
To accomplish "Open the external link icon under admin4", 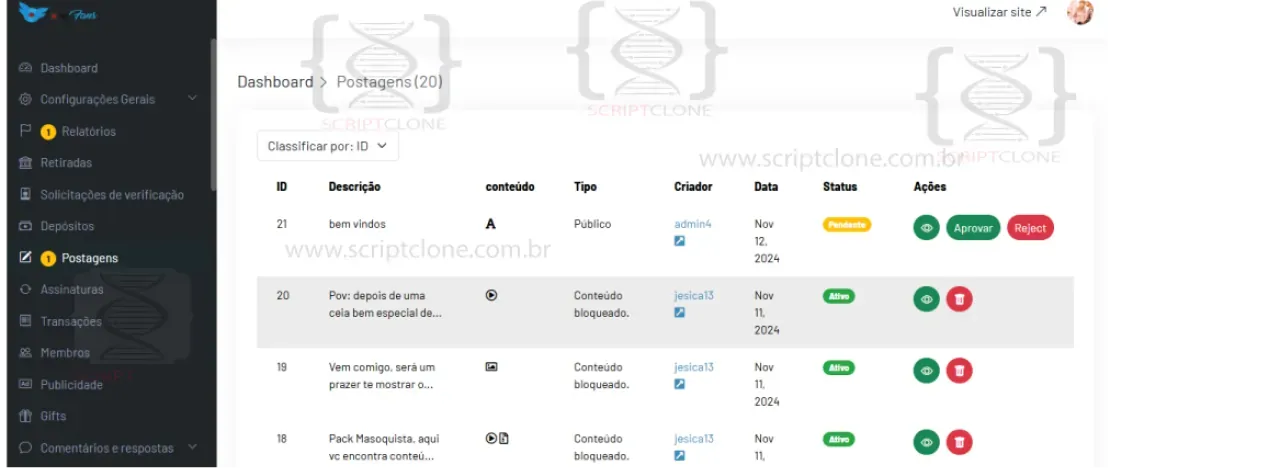I will 680,241.
